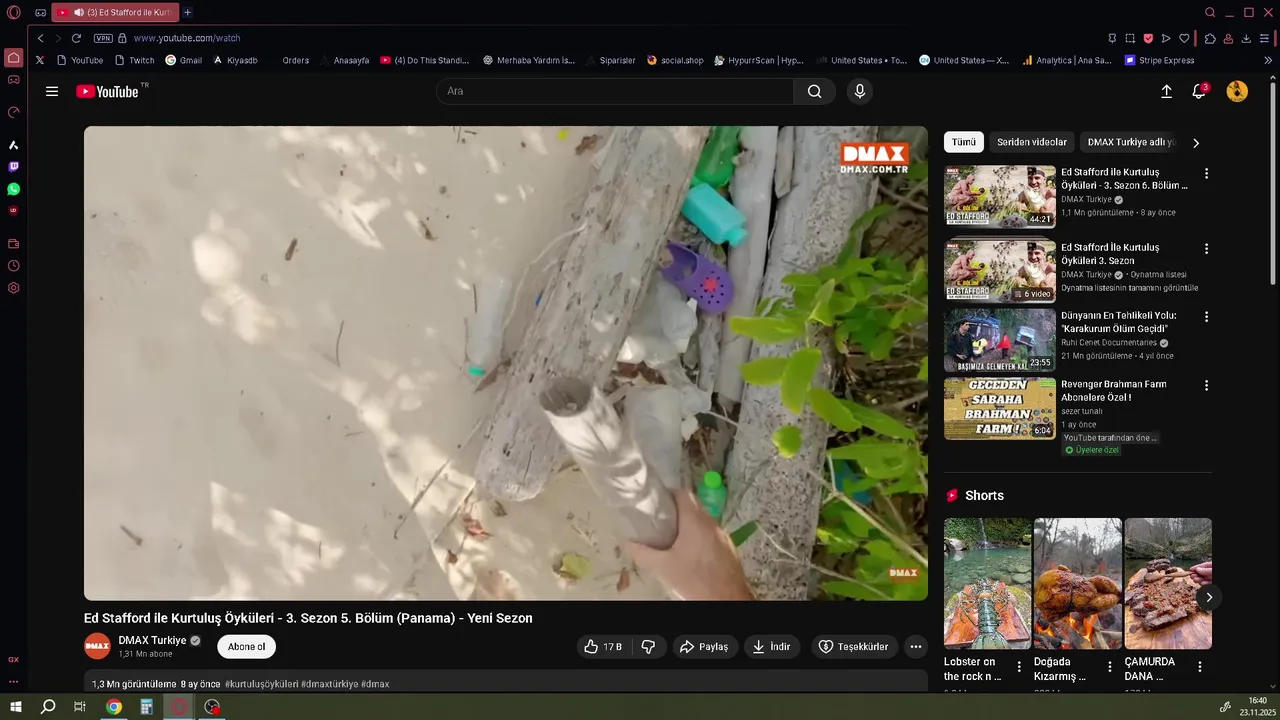Open browser downloads icon
Screen dimensions: 1280x720
tap(1246, 38)
